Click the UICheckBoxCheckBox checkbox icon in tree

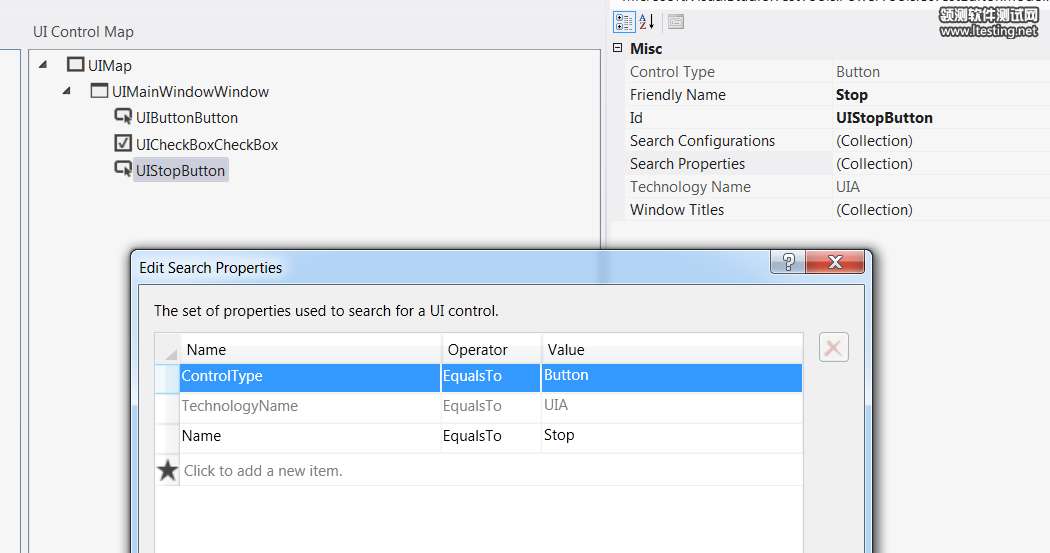pos(123,144)
